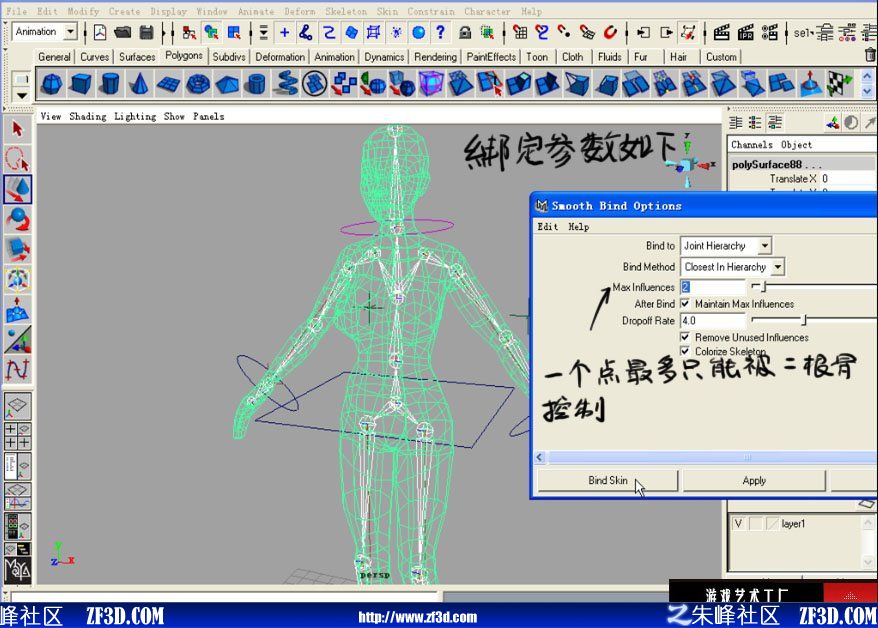Open the Channels menu in Channel Box

[751, 144]
